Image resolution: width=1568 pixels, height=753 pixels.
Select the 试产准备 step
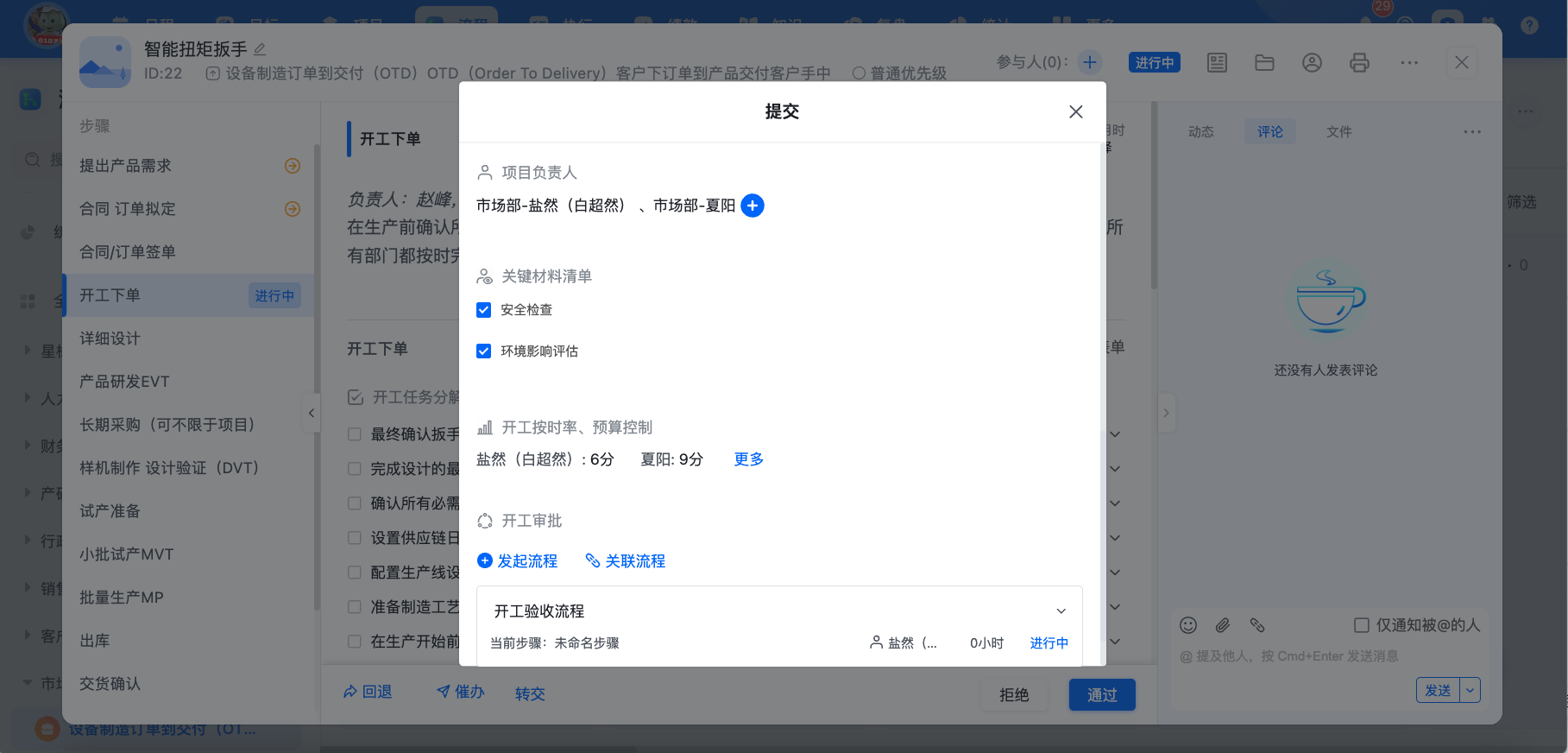(188, 511)
